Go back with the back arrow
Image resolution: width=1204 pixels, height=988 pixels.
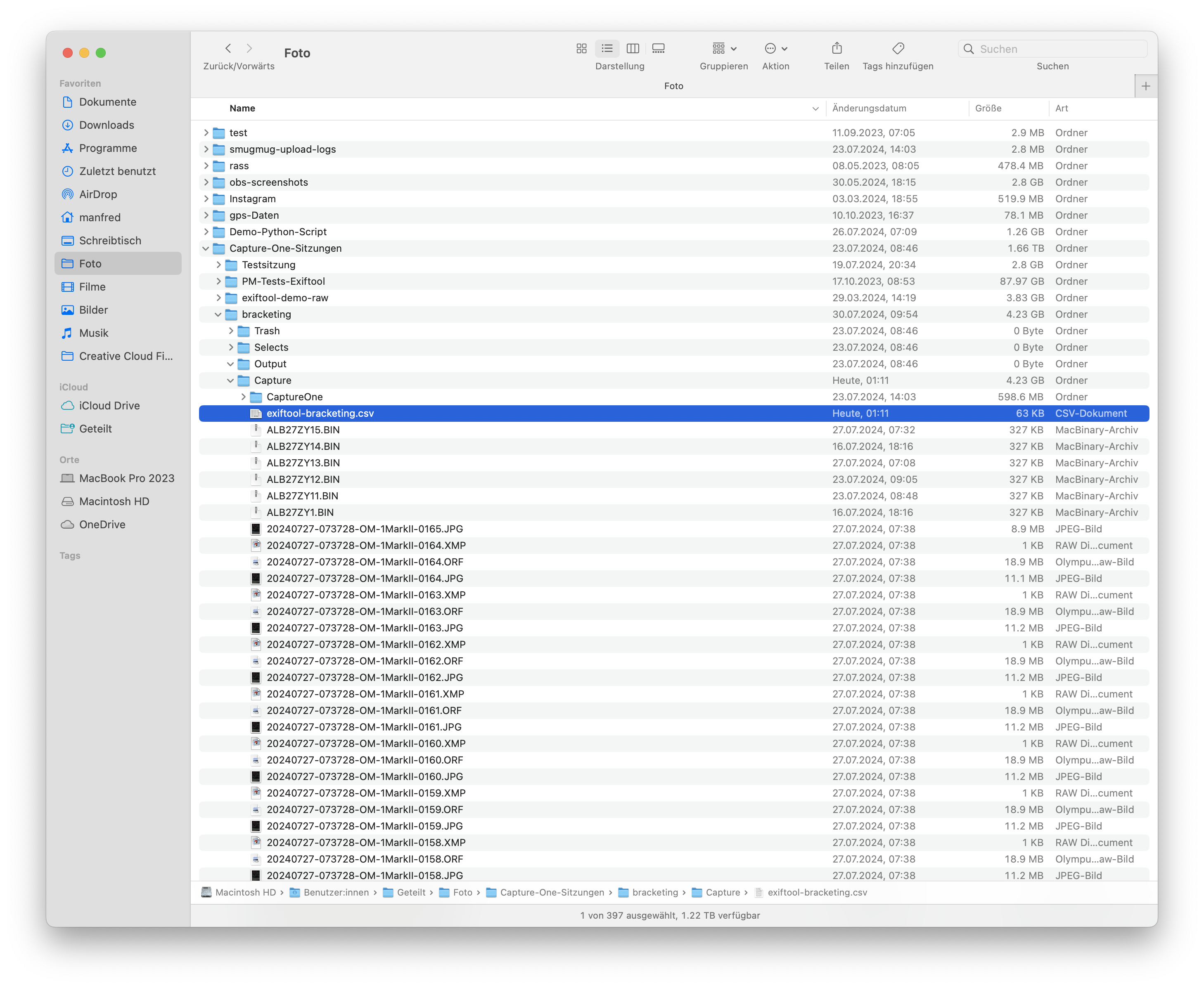(x=228, y=49)
